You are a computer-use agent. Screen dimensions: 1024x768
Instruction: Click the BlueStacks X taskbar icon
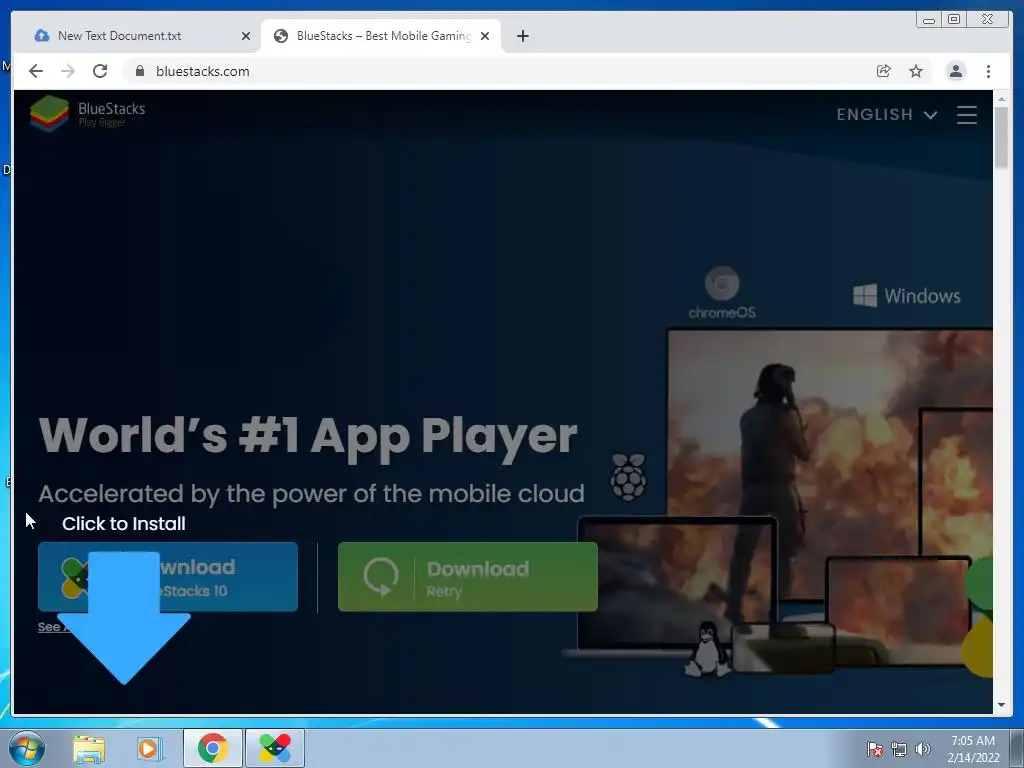[275, 748]
